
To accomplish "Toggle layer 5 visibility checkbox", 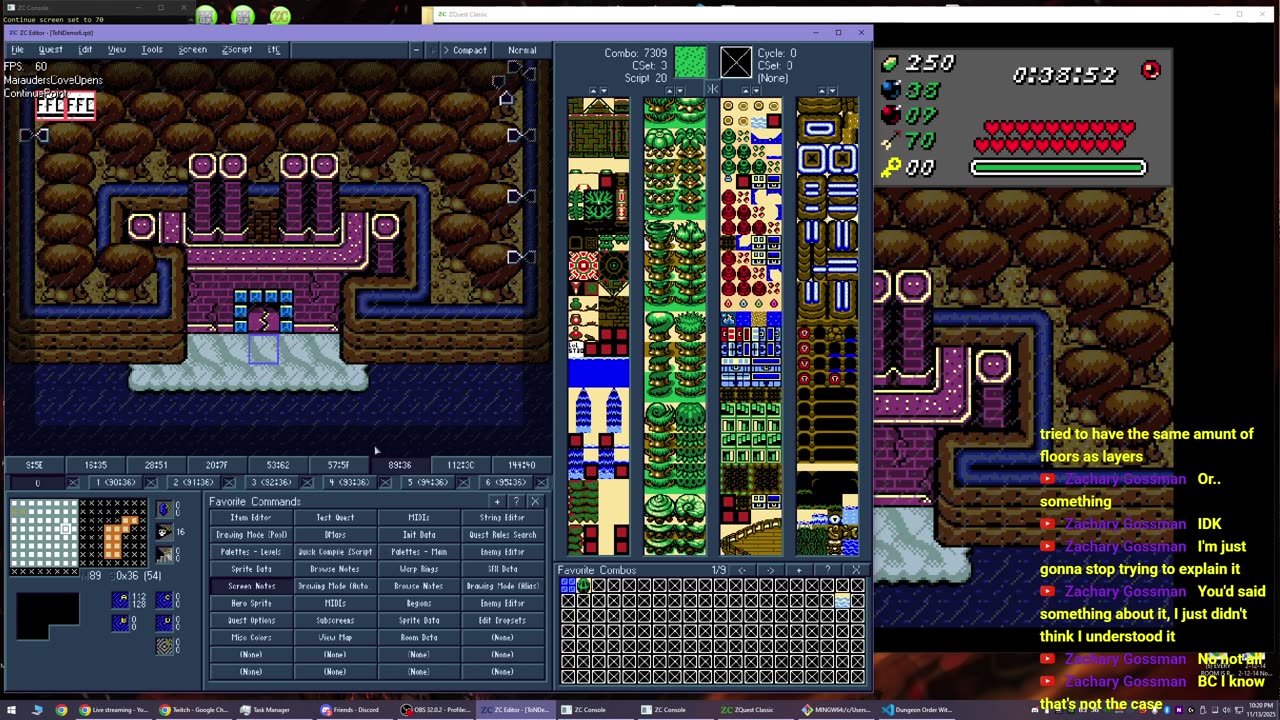I will click(x=463, y=483).
